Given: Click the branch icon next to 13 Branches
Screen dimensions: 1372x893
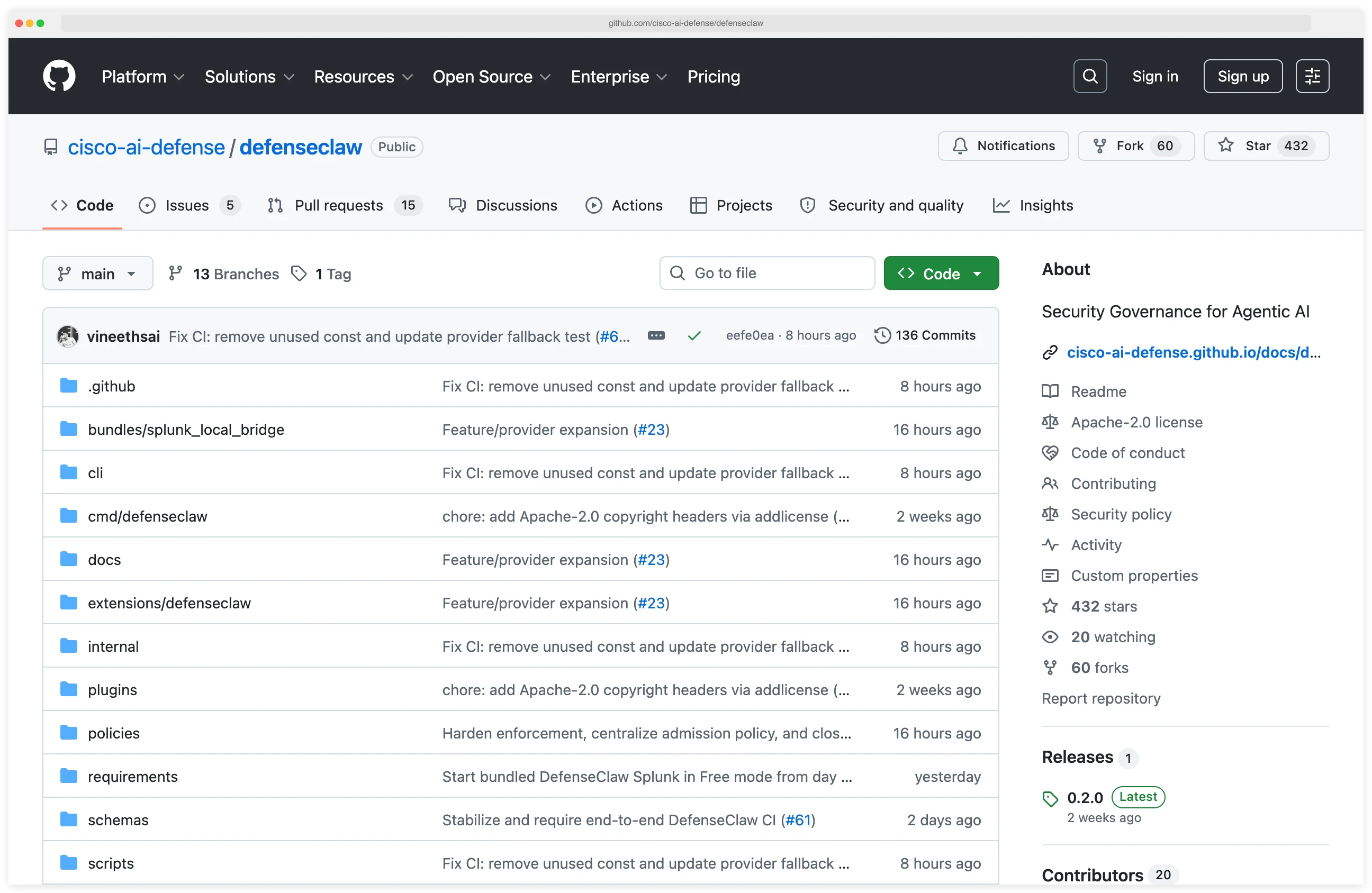Looking at the screenshot, I should [176, 273].
